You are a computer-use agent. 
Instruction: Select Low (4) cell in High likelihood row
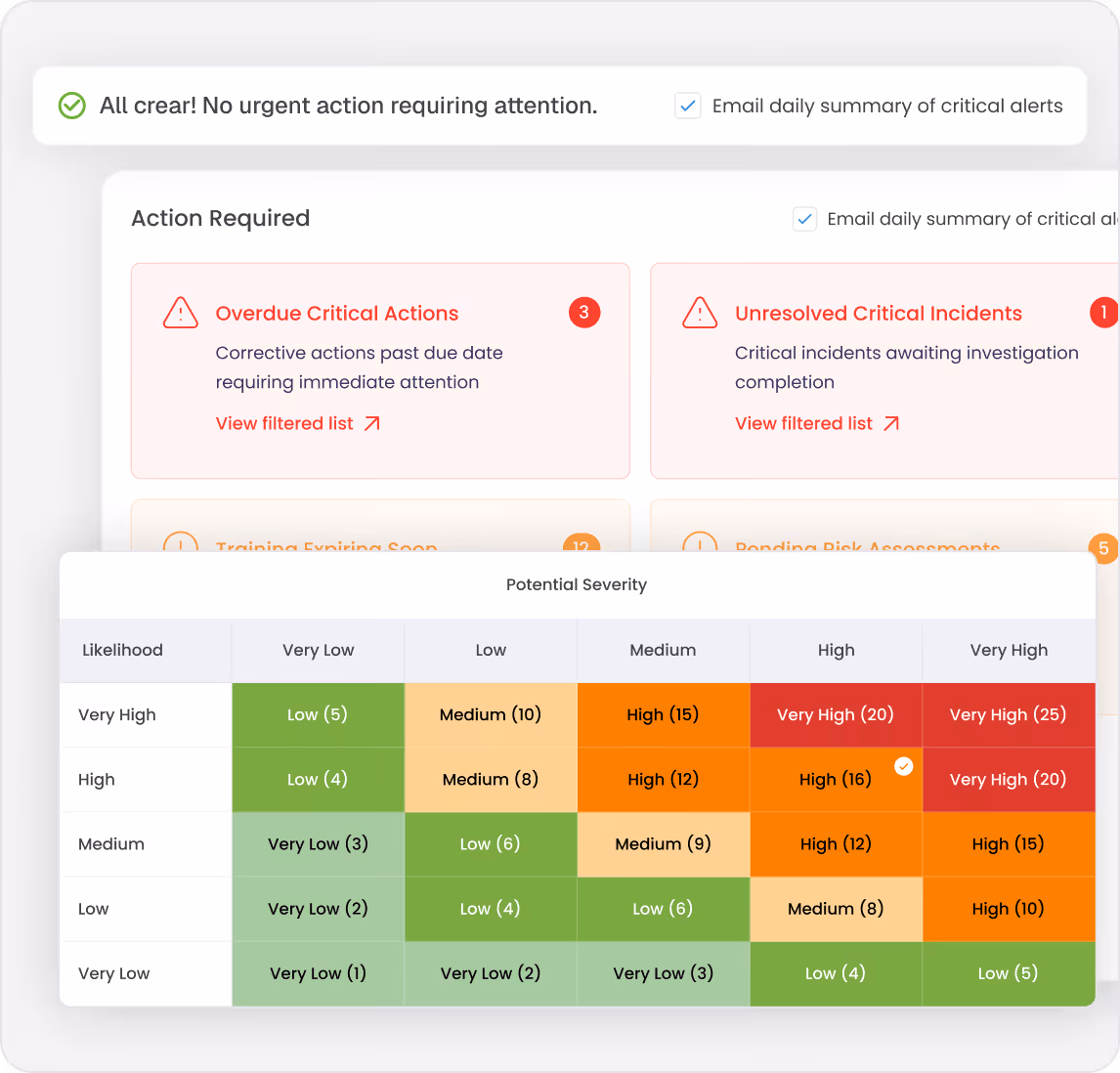coord(318,780)
